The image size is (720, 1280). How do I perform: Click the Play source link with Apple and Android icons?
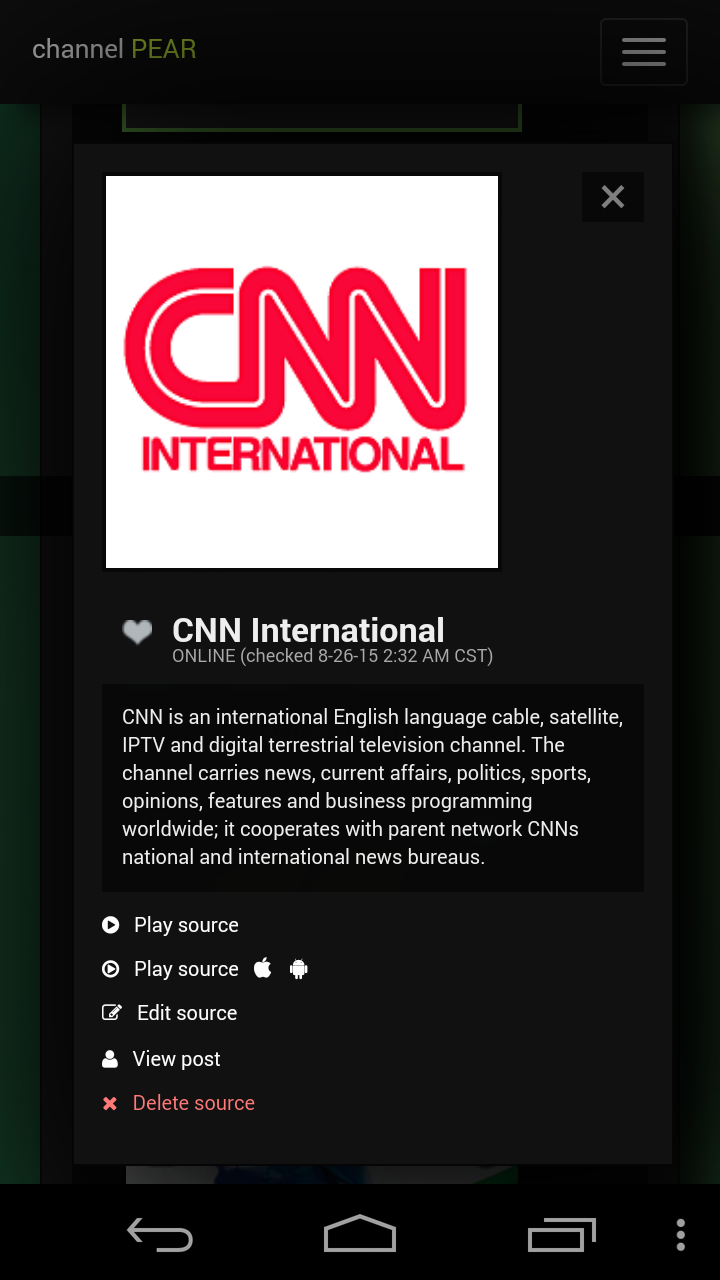[186, 969]
